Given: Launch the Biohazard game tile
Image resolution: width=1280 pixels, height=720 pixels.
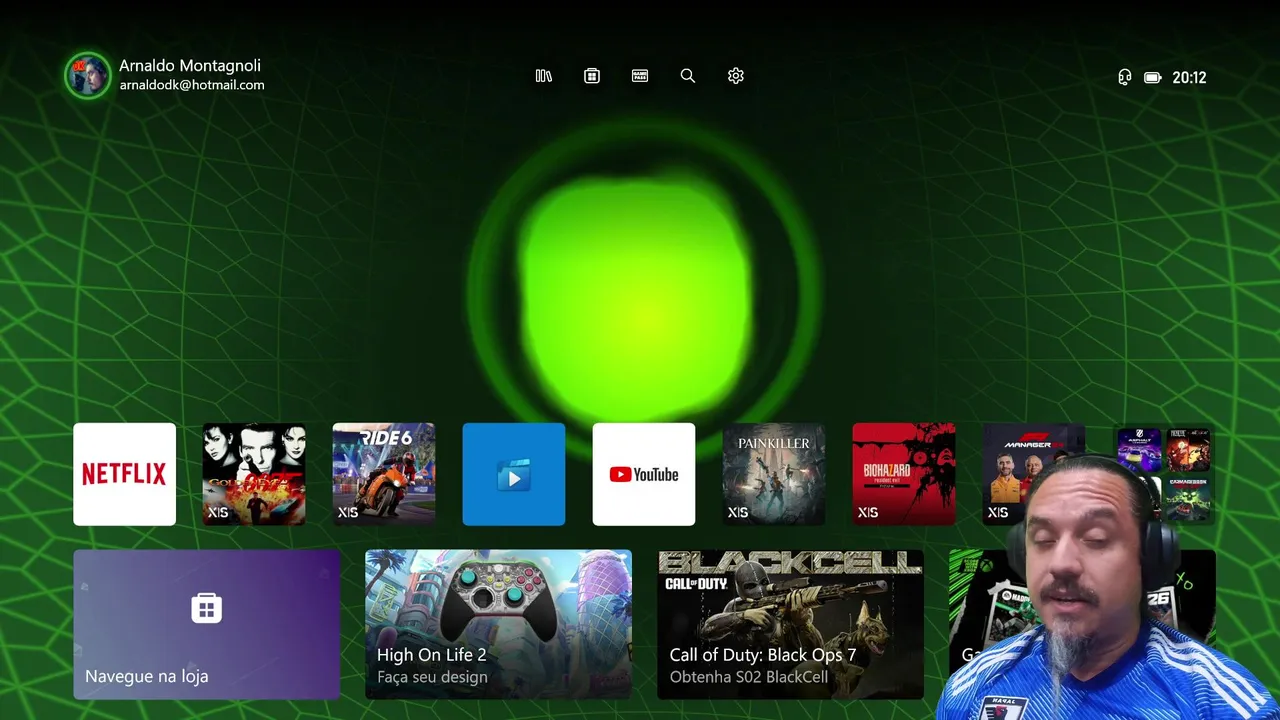Looking at the screenshot, I should click(x=904, y=474).
